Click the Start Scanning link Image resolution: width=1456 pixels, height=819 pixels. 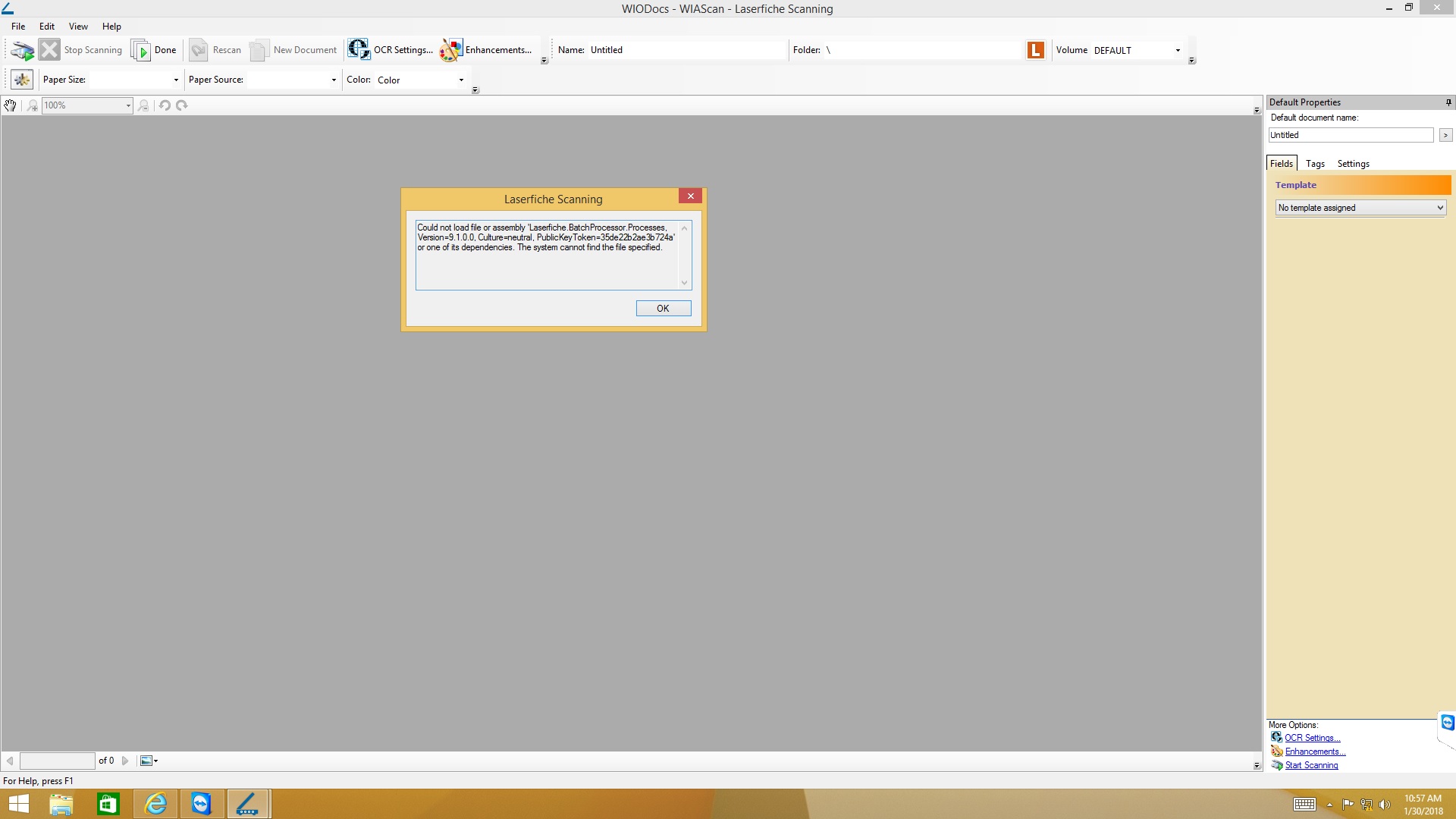(1311, 765)
